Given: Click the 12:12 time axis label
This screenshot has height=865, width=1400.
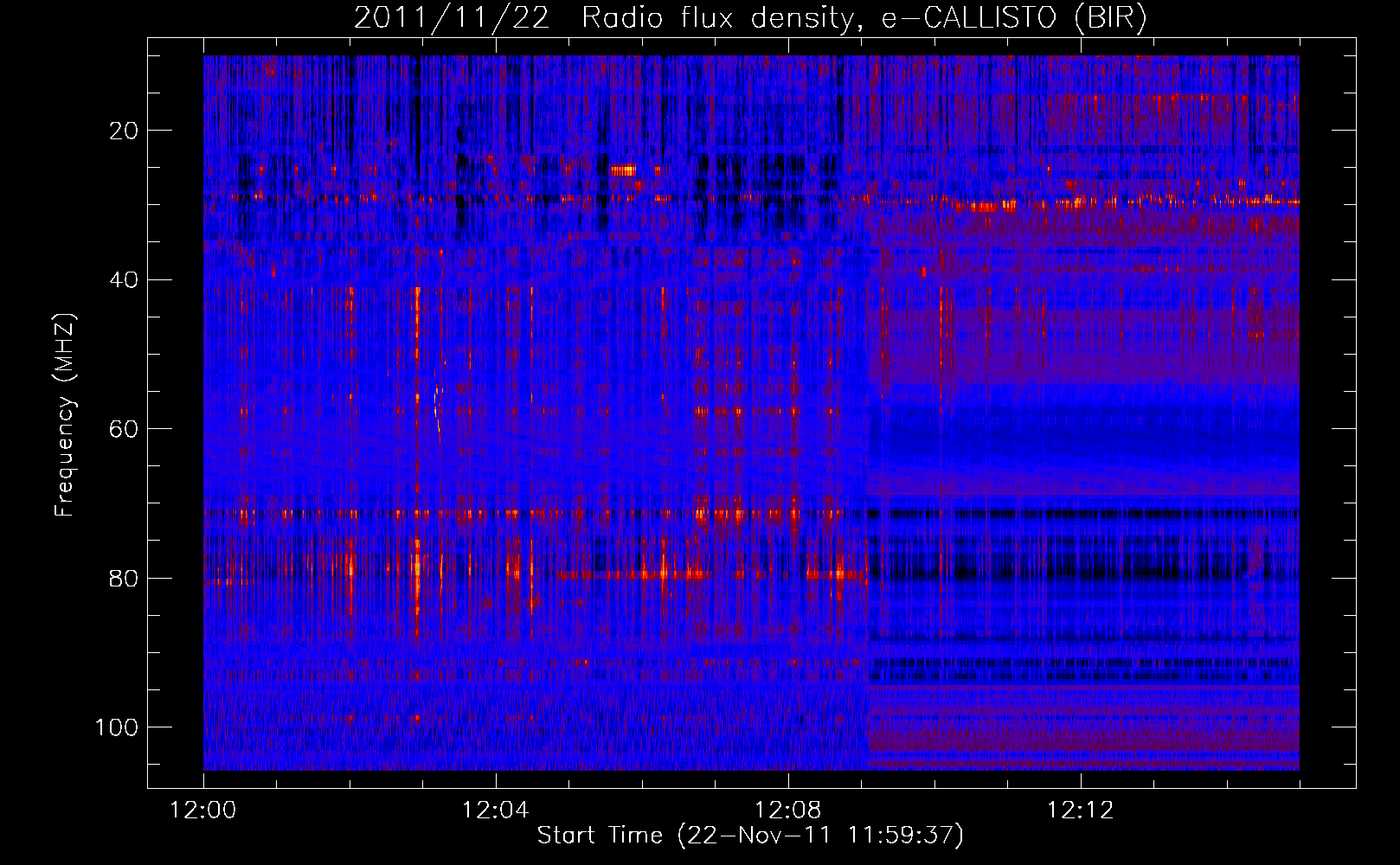Looking at the screenshot, I should (1081, 811).
